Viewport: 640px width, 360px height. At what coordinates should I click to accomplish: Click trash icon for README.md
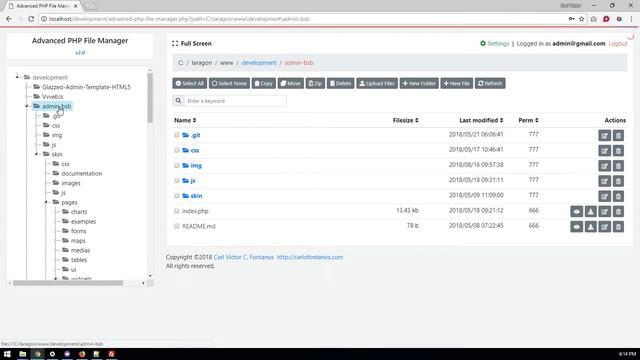pos(618,227)
